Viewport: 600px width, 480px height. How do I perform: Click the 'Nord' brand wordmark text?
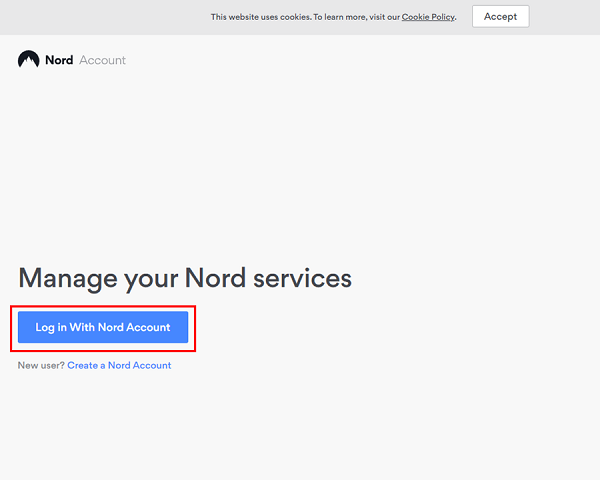click(59, 60)
